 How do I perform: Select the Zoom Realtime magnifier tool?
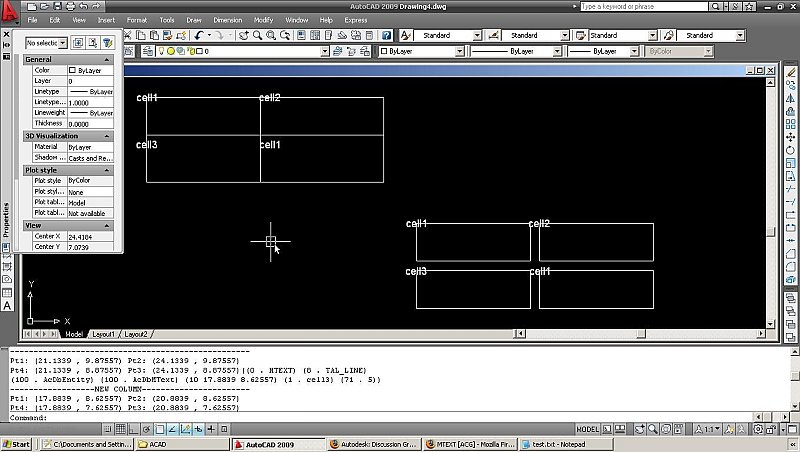[258, 35]
